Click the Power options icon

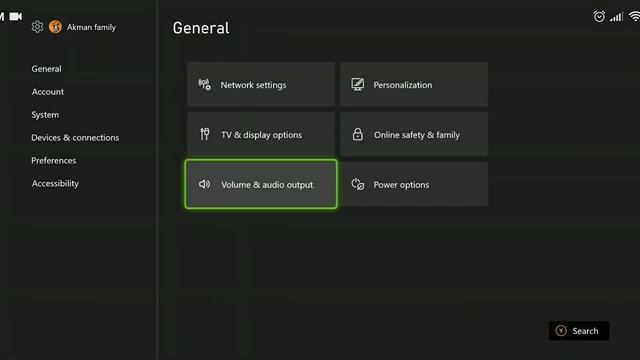tap(358, 184)
